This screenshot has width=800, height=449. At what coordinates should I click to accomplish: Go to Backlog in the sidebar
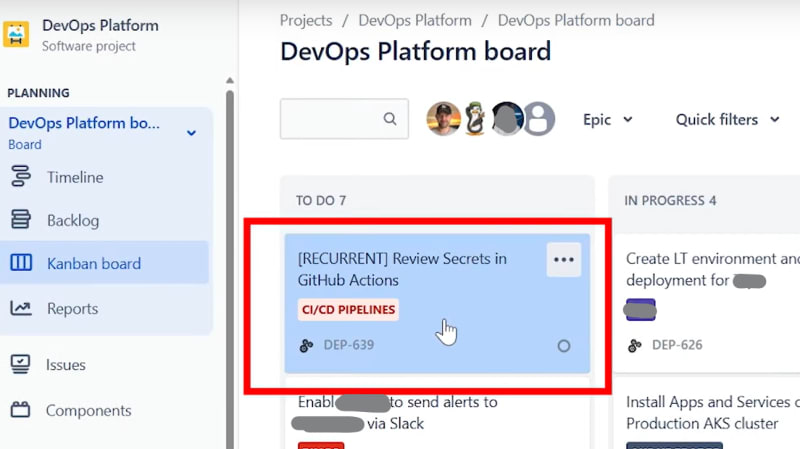point(73,220)
